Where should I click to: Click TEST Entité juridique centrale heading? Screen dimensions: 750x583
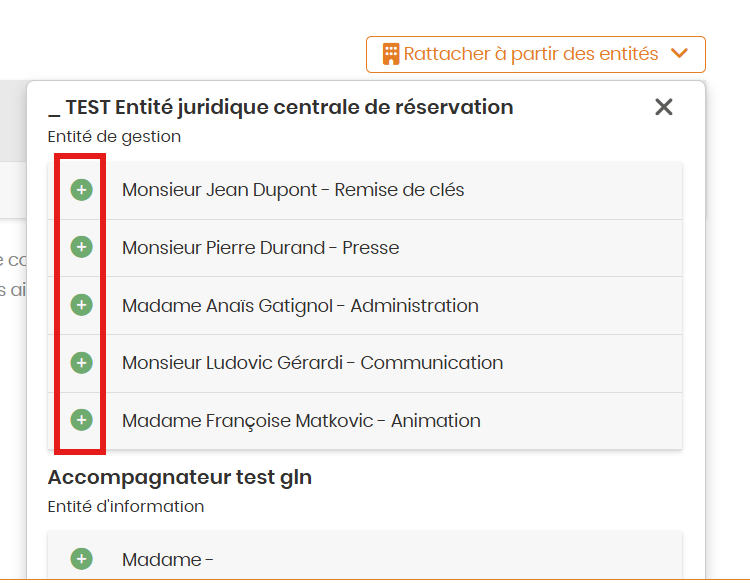click(281, 107)
